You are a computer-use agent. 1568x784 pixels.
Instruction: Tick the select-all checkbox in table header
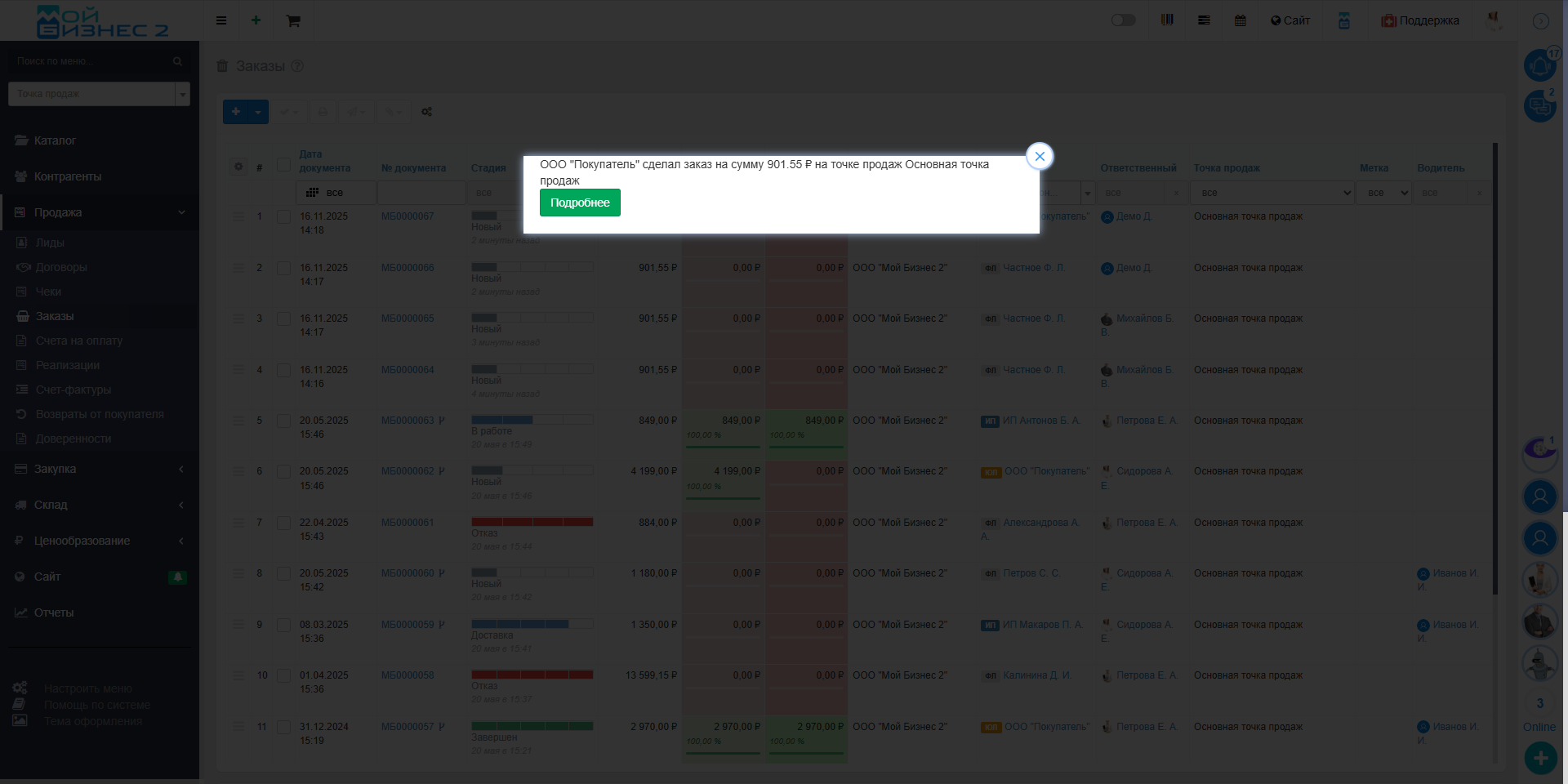pos(283,165)
